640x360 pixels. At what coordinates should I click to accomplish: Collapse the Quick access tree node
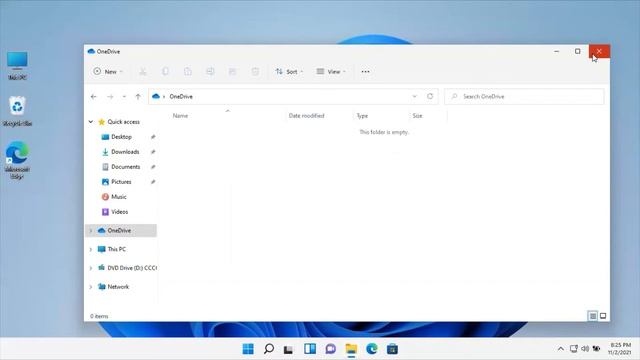click(91, 122)
